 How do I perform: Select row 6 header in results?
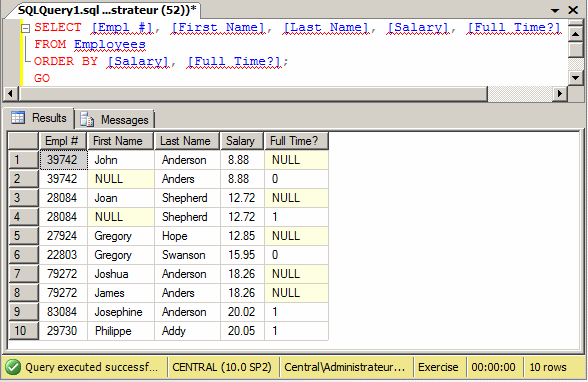point(23,255)
